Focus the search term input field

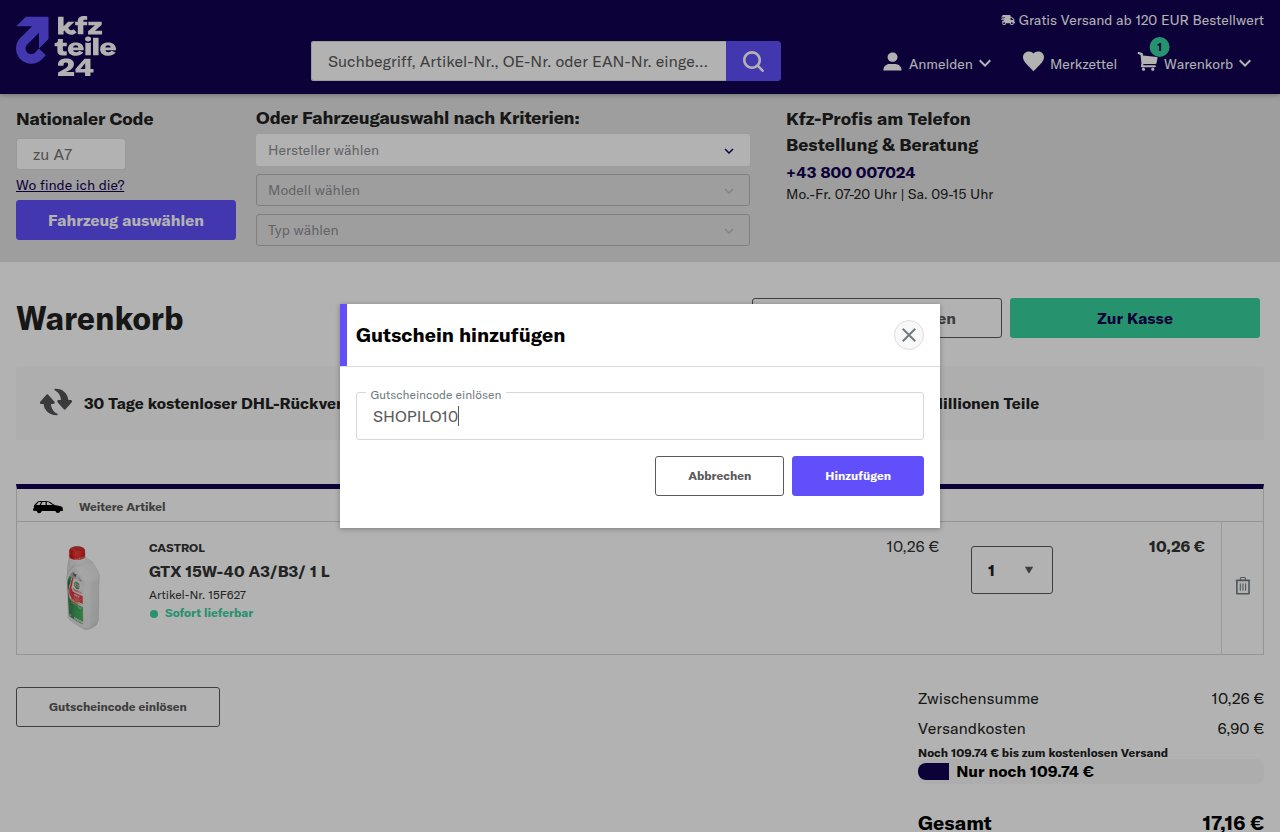(518, 61)
